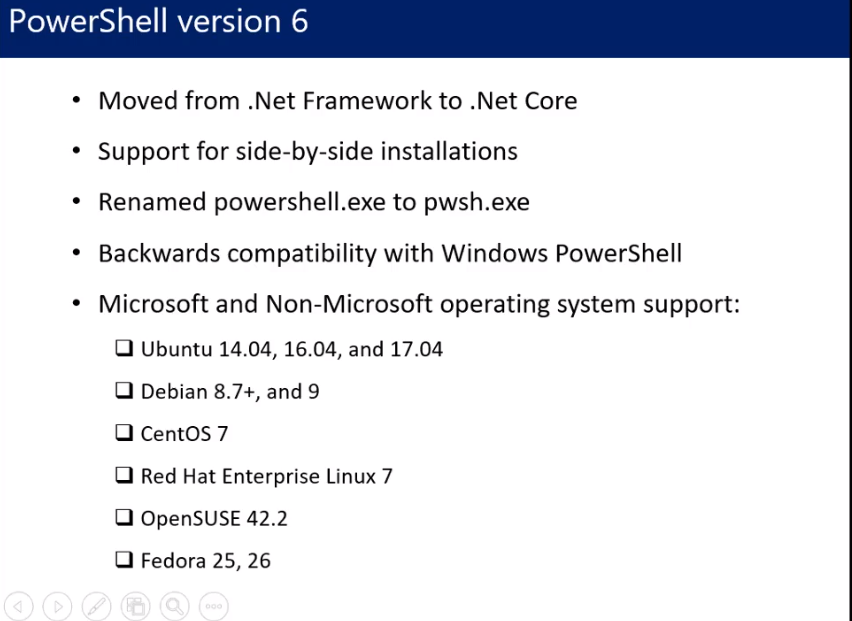The width and height of the screenshot is (852, 621).
Task: Check the OpenSUSE 42.2 box
Action: [x=124, y=517]
